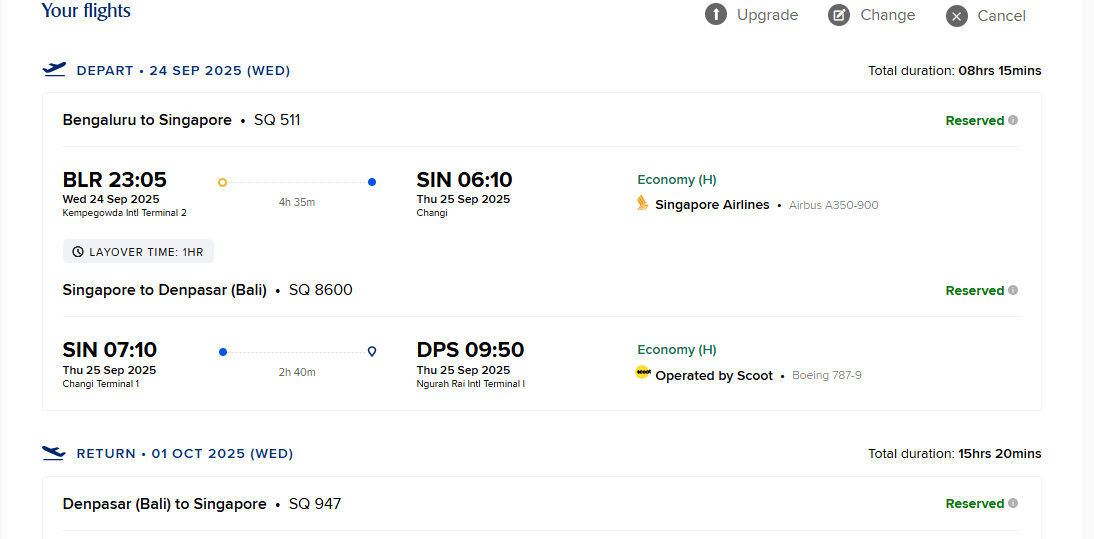
Task: Click the Upgrade button label
Action: pyautogui.click(x=767, y=15)
